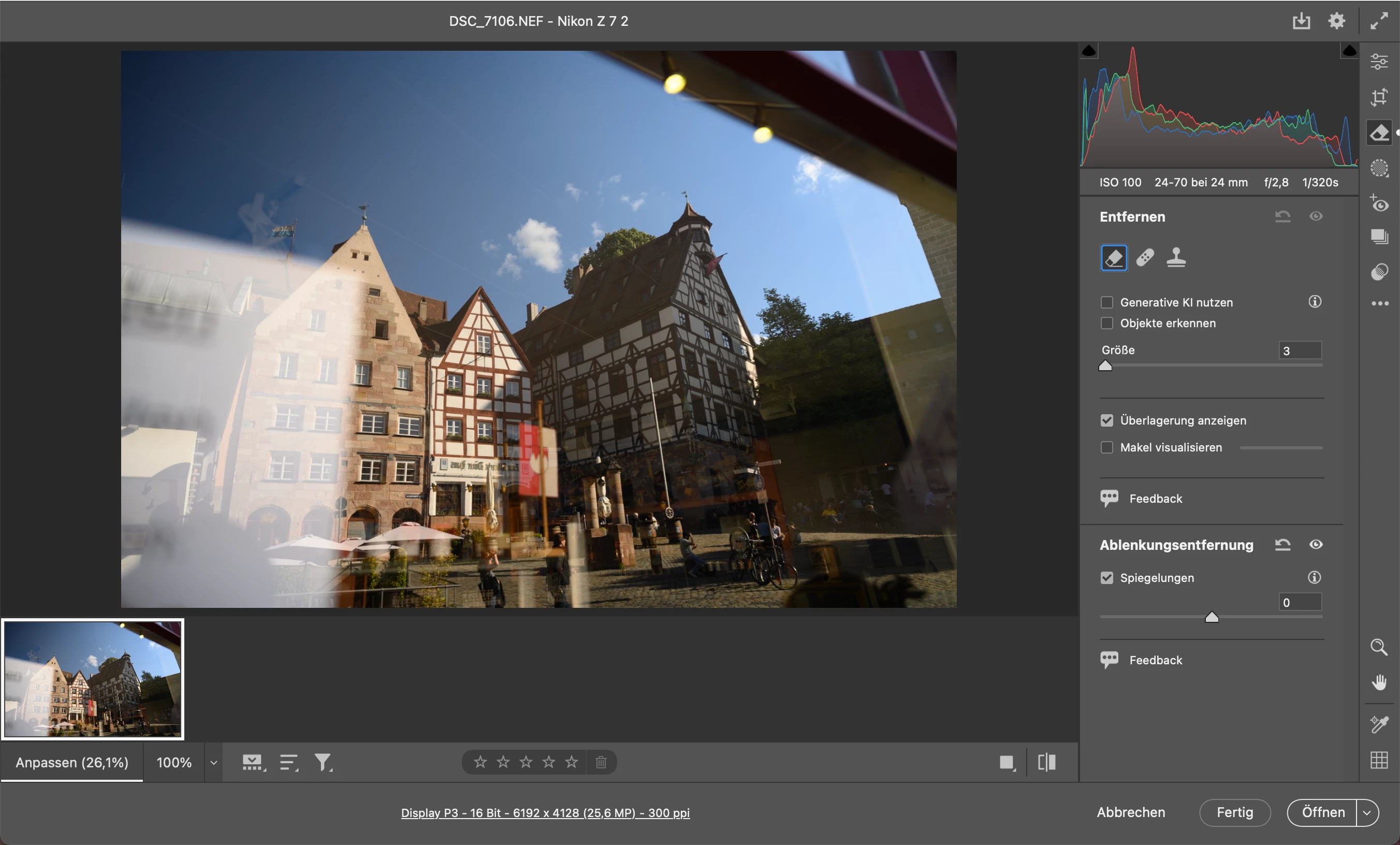Viewport: 1400px width, 845px height.
Task: Enable Generative KI nutzen checkbox
Action: click(x=1107, y=302)
